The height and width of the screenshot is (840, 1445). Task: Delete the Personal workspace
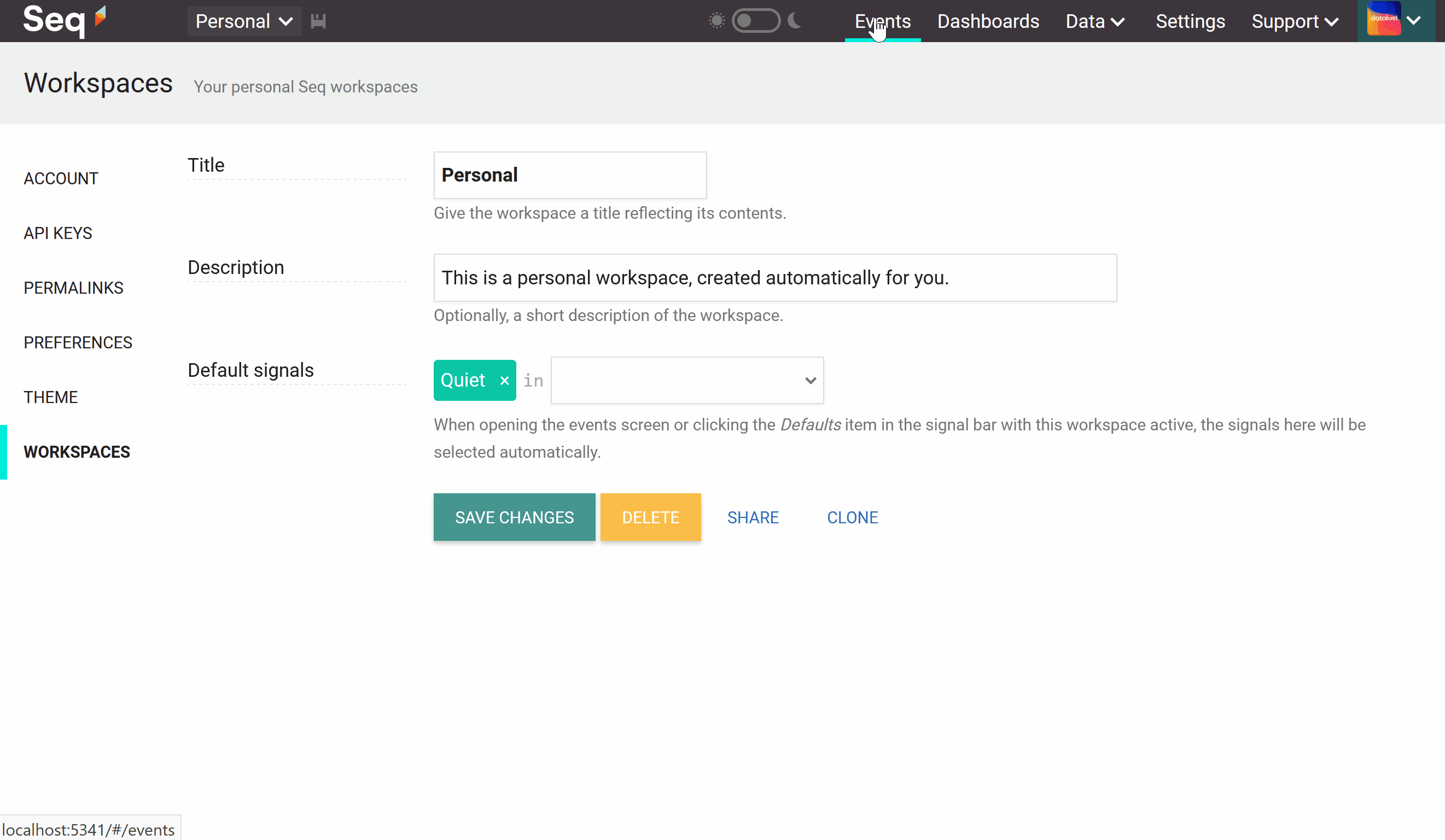click(650, 517)
